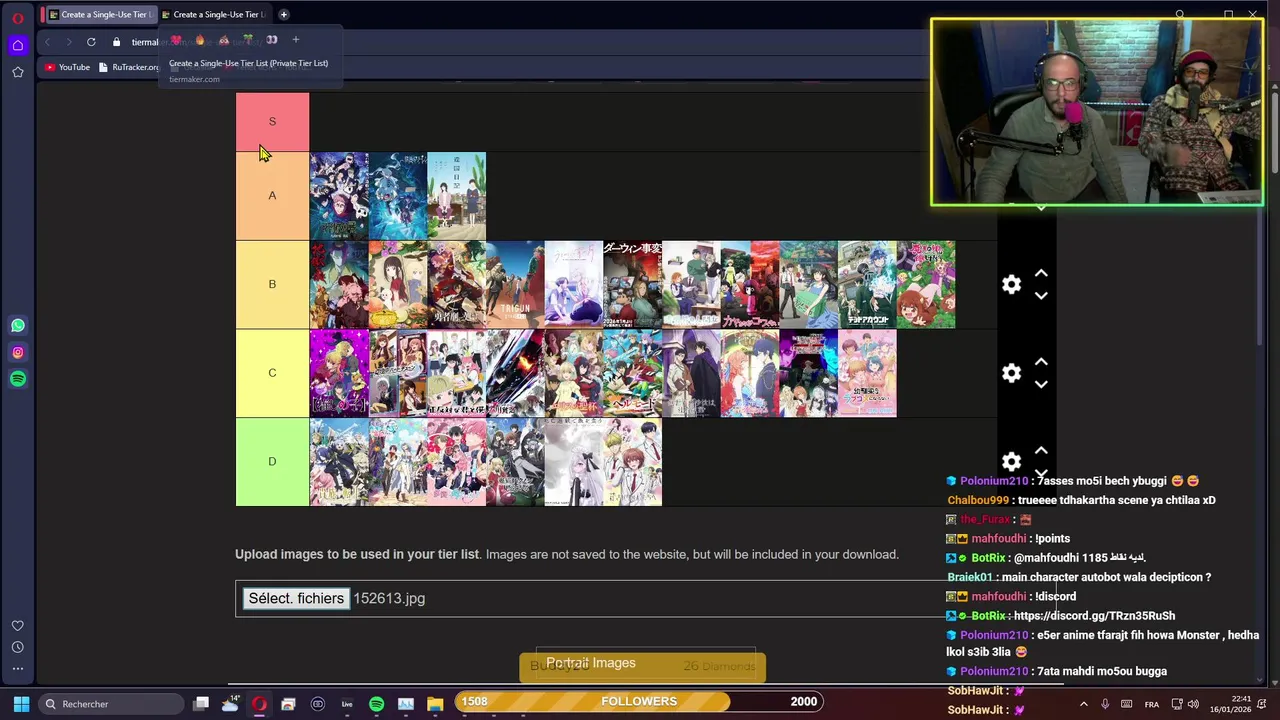
Task: React with the fire emoji on tab
Action: (x=200, y=40)
